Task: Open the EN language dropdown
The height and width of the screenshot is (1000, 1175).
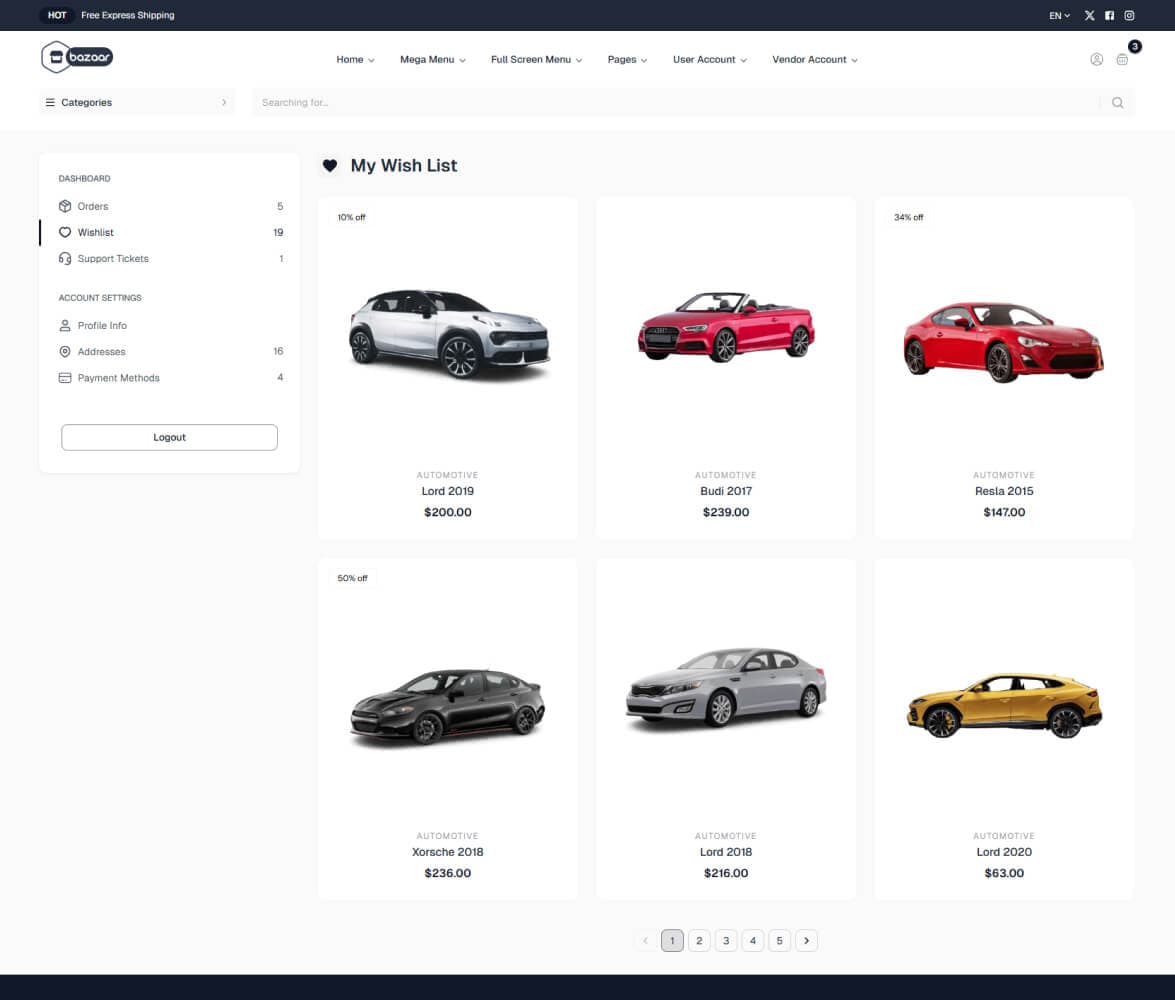Action: (1058, 15)
